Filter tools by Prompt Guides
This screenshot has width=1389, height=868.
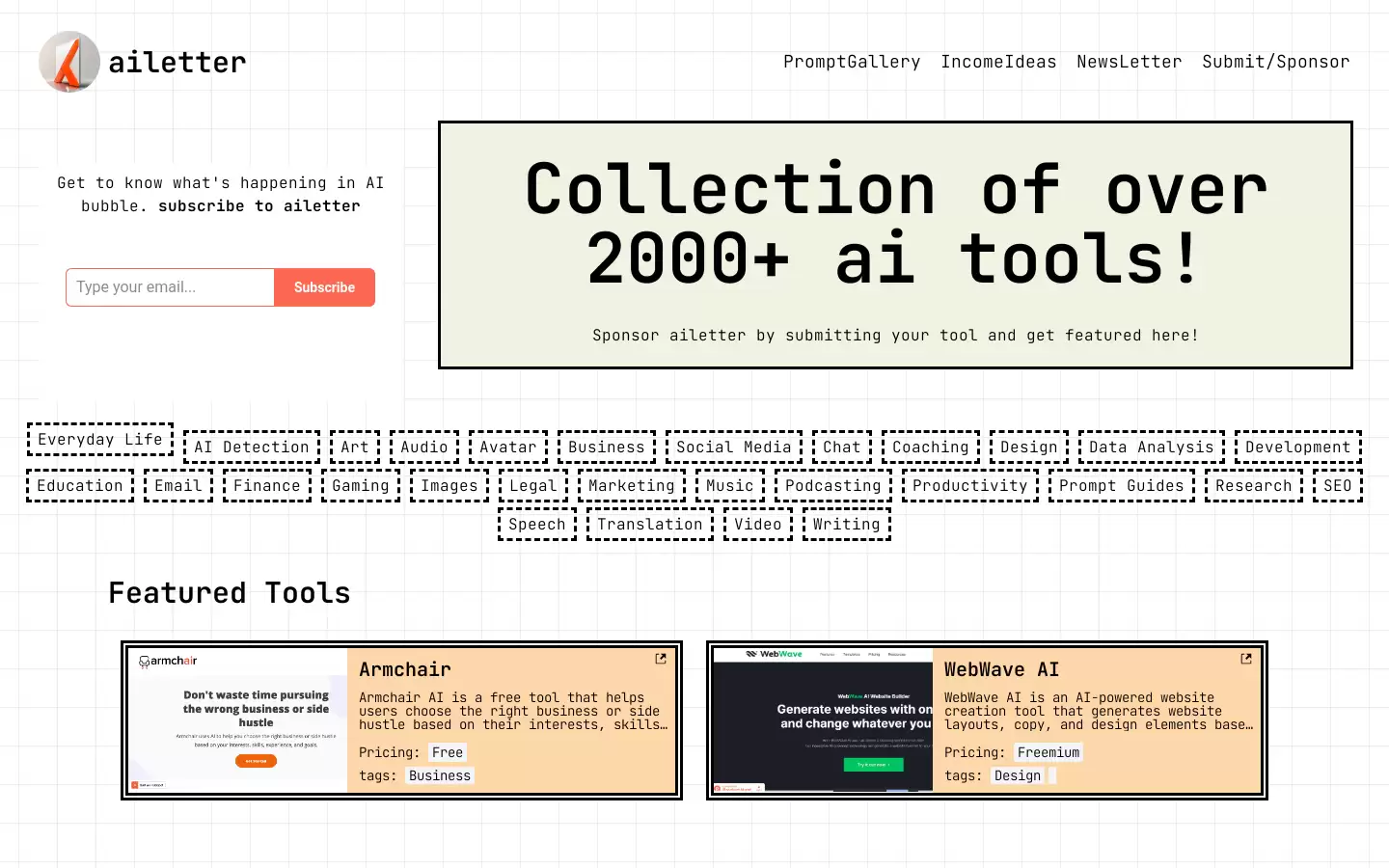(1122, 485)
